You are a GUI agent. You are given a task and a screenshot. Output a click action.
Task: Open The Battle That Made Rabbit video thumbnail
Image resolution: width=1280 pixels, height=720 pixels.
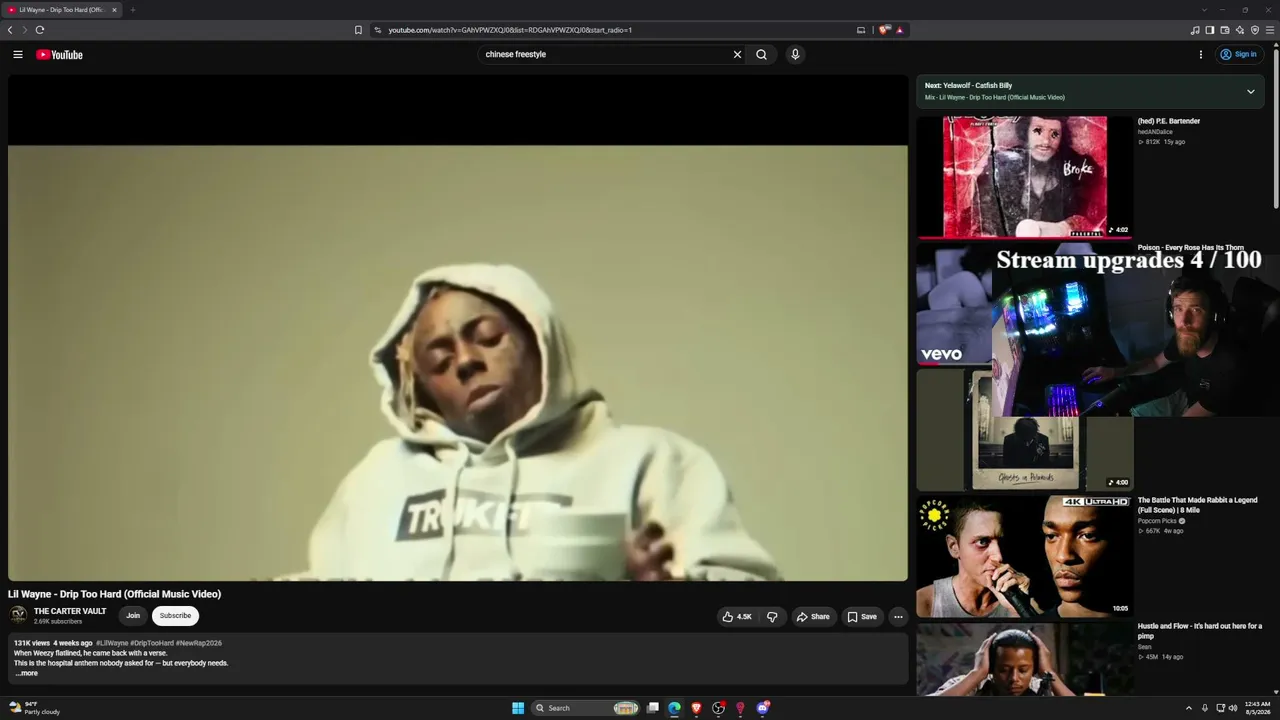[1025, 557]
